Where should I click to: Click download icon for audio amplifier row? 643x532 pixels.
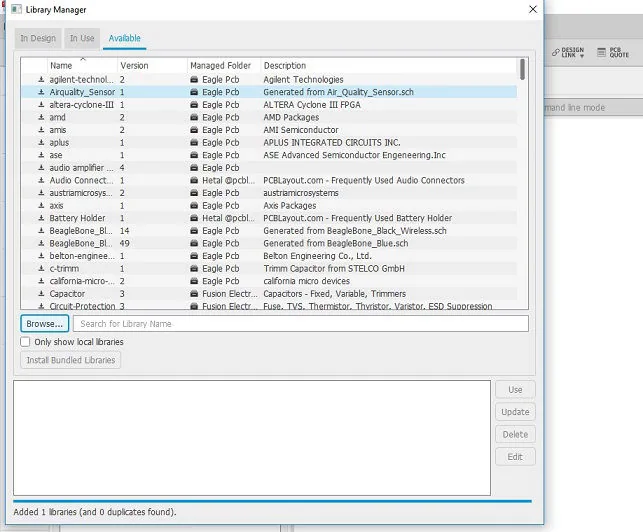point(41,168)
